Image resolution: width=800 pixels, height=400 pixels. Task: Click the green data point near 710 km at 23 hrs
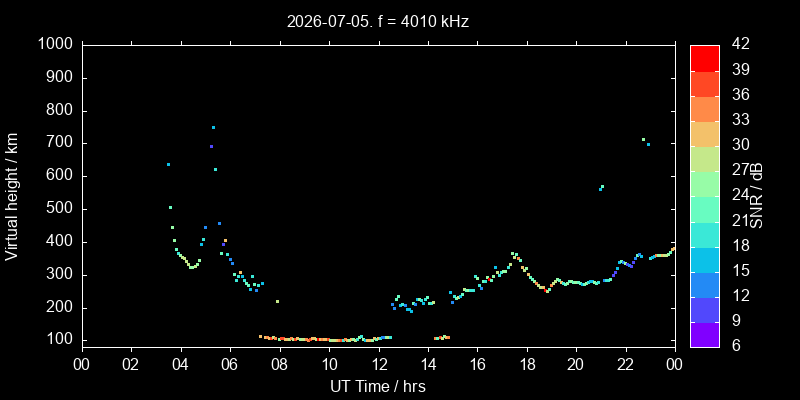643,139
